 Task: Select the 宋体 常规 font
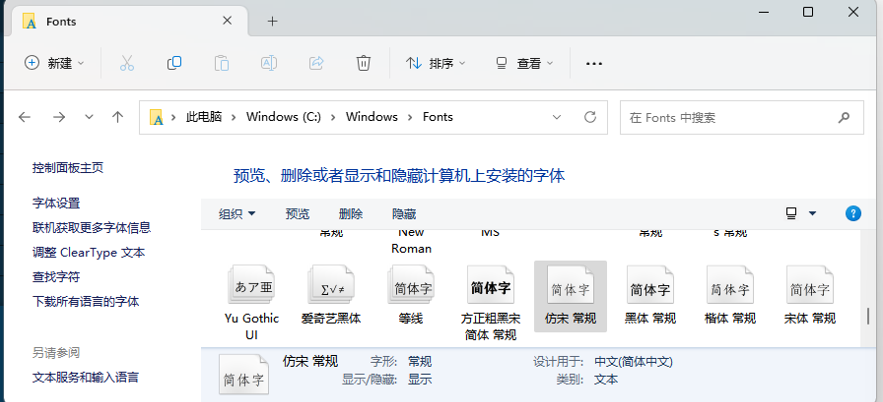(810, 296)
